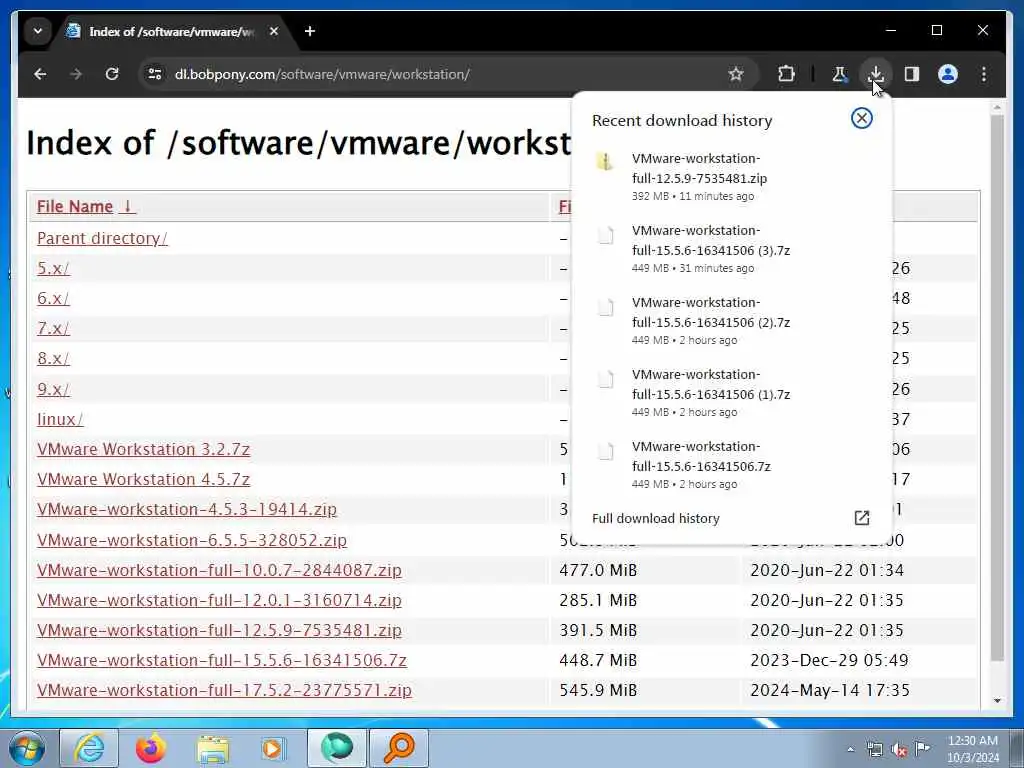Open the tab search dropdown arrow

pyautogui.click(x=38, y=31)
